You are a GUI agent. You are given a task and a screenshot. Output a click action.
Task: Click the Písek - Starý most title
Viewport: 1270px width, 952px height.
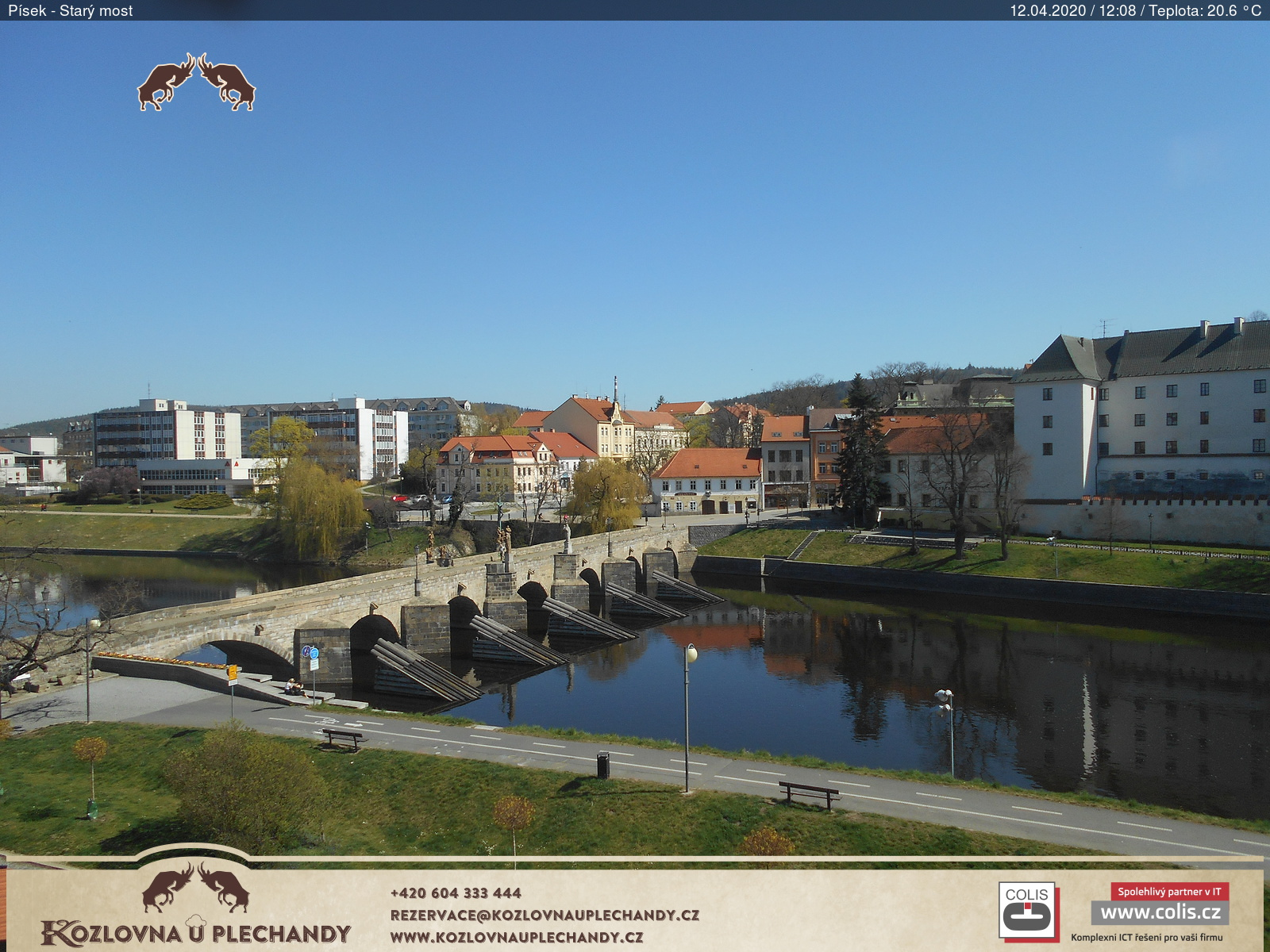[71, 10]
